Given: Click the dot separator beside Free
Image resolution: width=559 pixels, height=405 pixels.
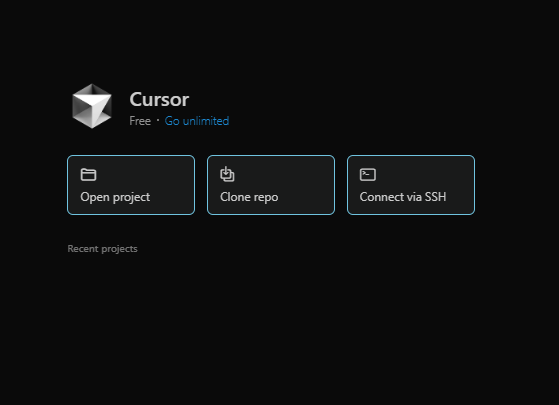Looking at the screenshot, I should pyautogui.click(x=158, y=121).
